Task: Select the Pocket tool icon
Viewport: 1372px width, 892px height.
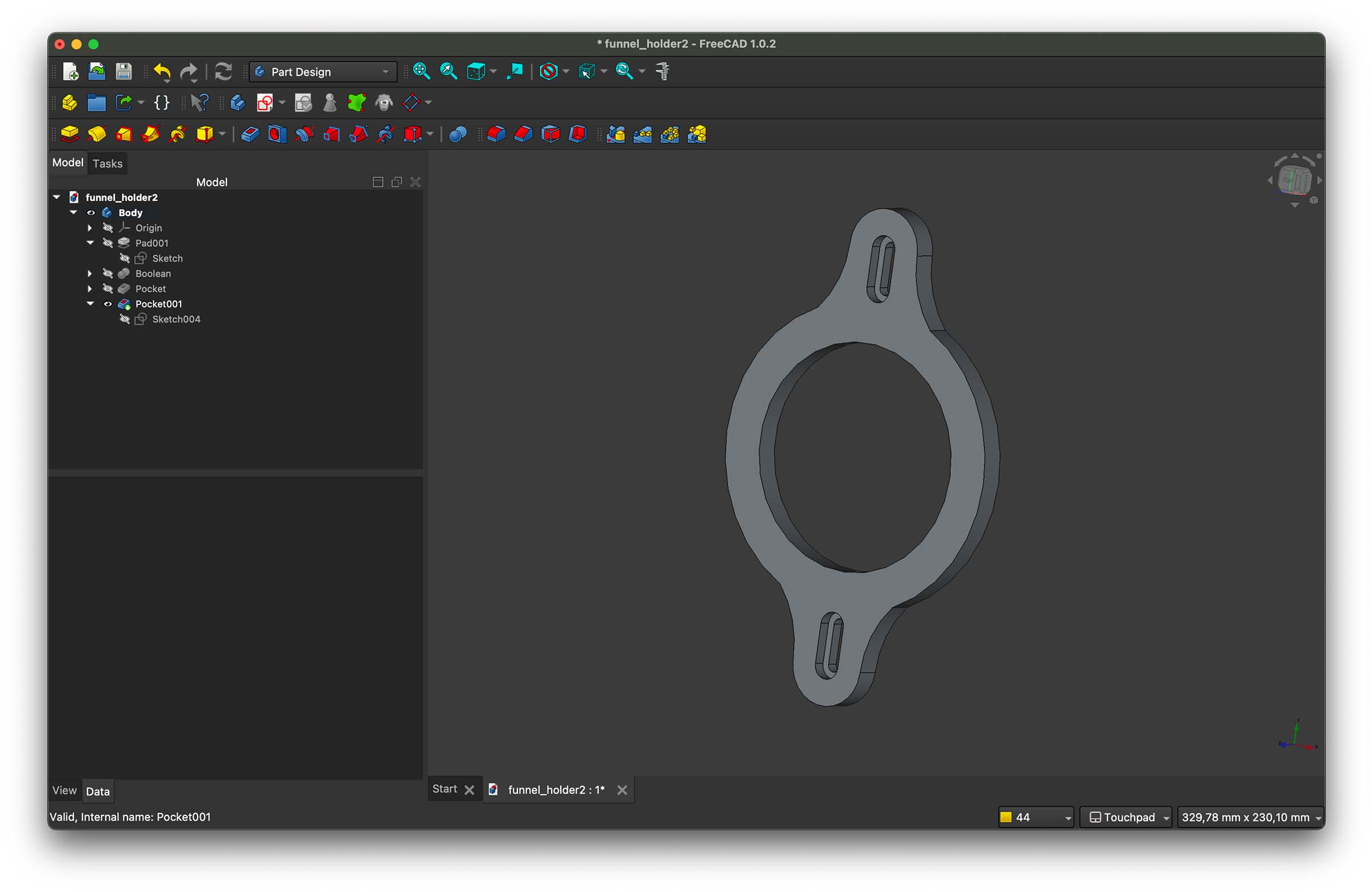Action: click(x=250, y=134)
